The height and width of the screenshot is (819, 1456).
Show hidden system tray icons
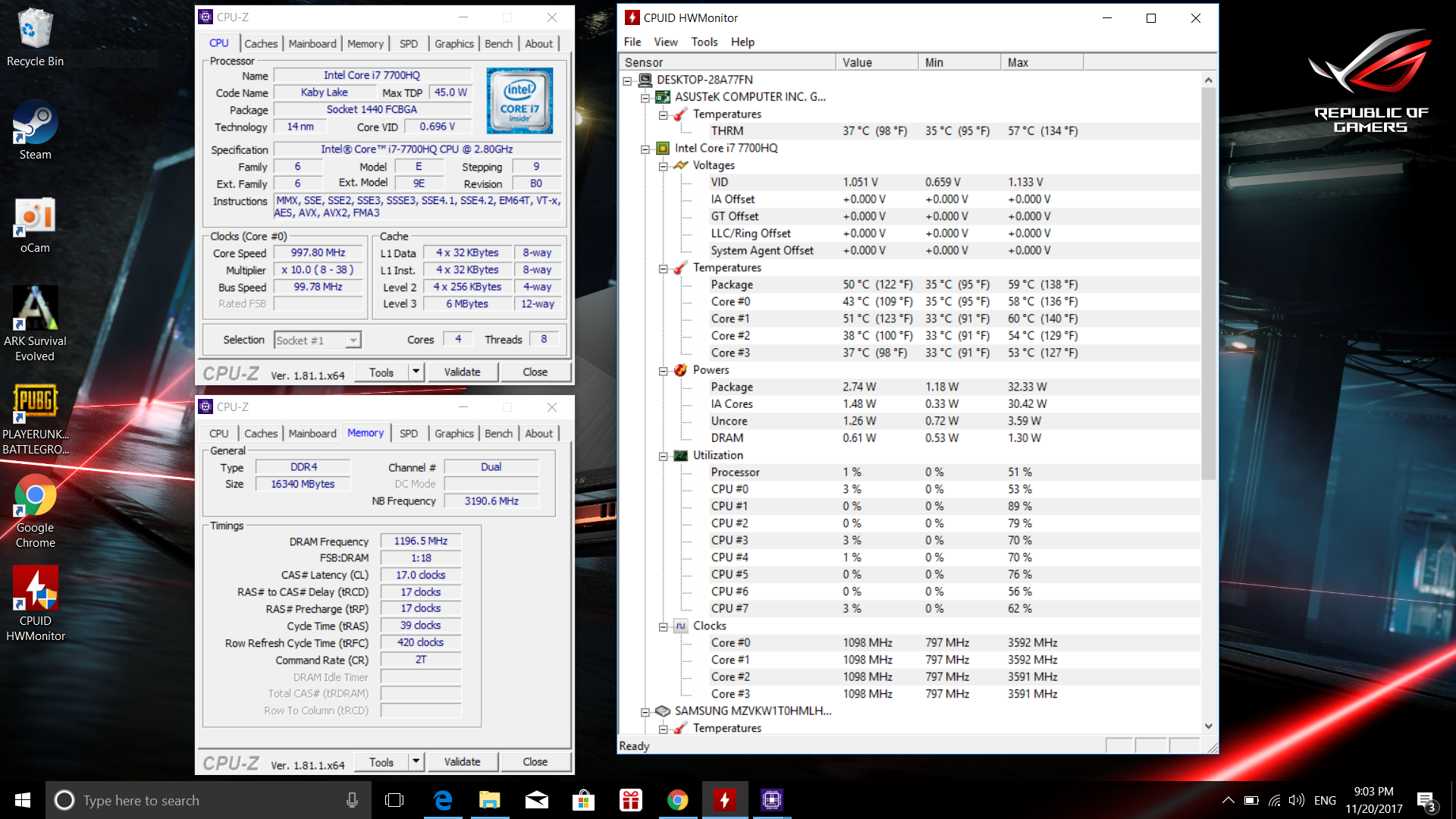(x=1228, y=800)
